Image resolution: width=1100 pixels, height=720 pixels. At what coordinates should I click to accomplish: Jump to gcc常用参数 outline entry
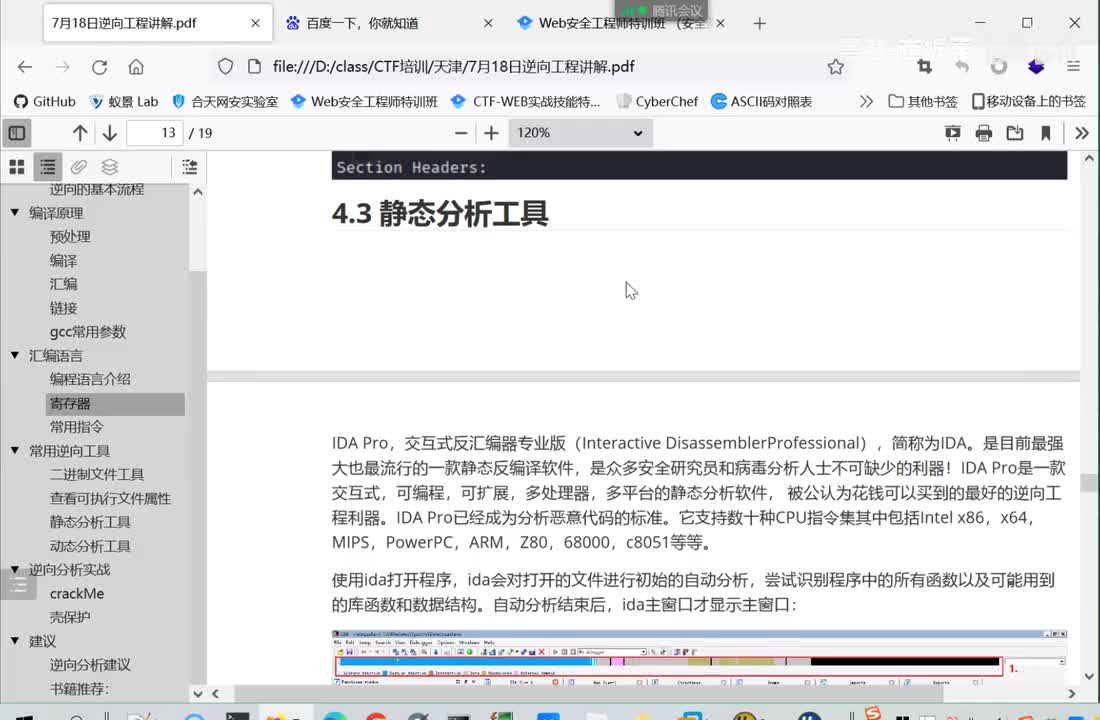[x=88, y=331]
